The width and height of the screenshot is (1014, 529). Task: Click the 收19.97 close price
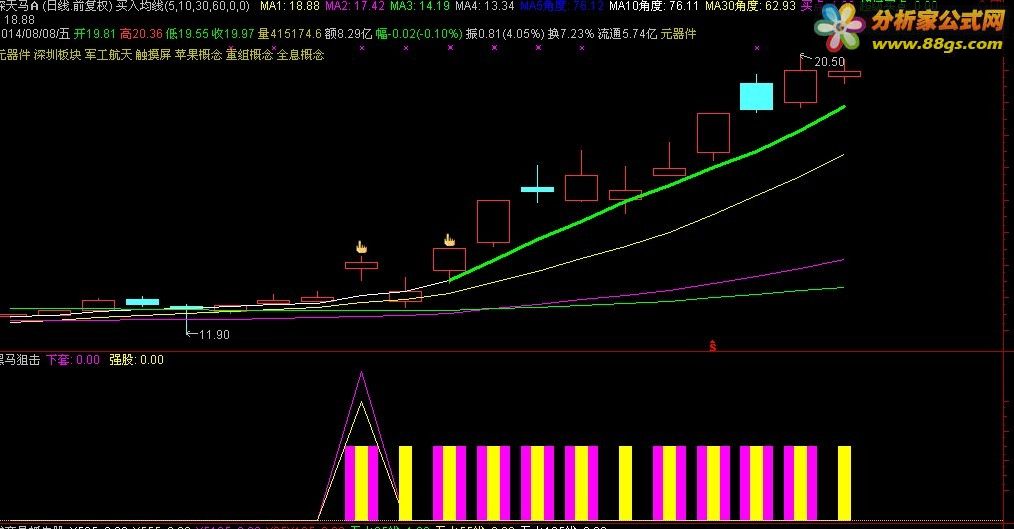(x=232, y=34)
